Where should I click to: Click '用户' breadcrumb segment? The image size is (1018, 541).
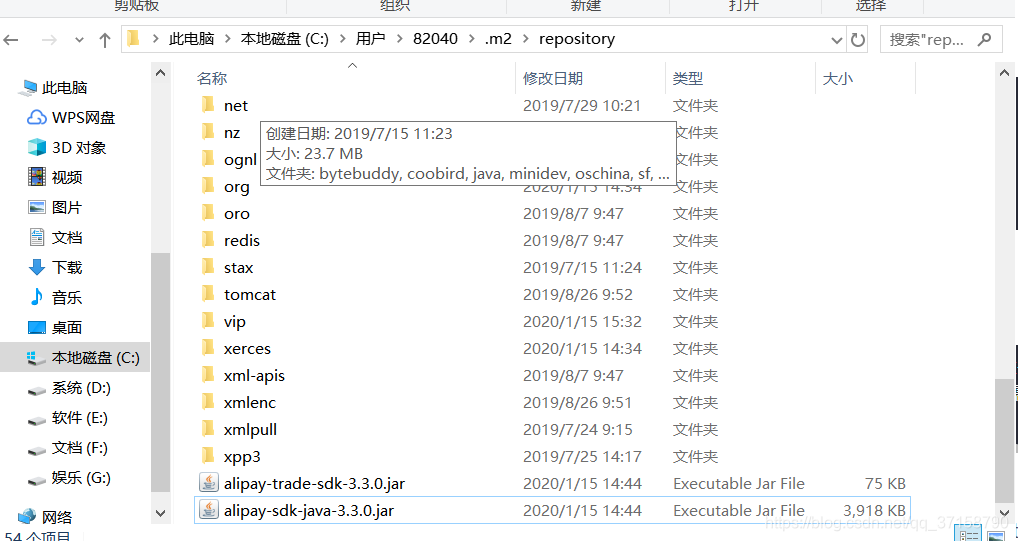370,39
